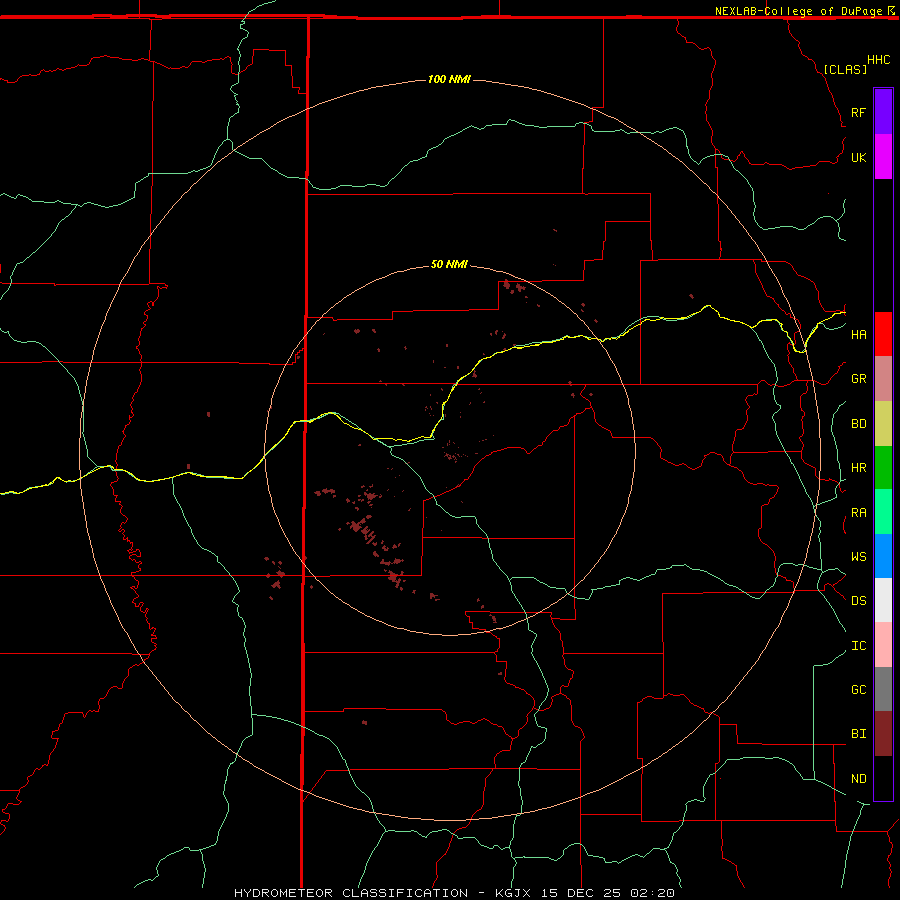Click the WS legend label
This screenshot has width=900, height=900.
[858, 556]
